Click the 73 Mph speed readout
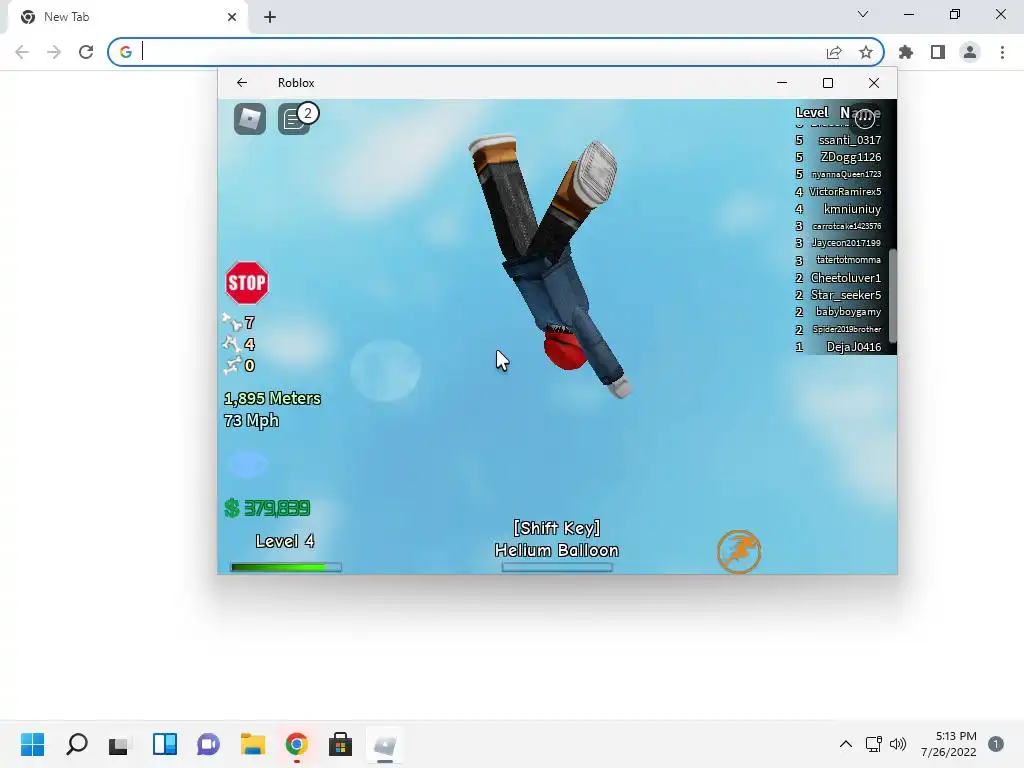 (251, 421)
